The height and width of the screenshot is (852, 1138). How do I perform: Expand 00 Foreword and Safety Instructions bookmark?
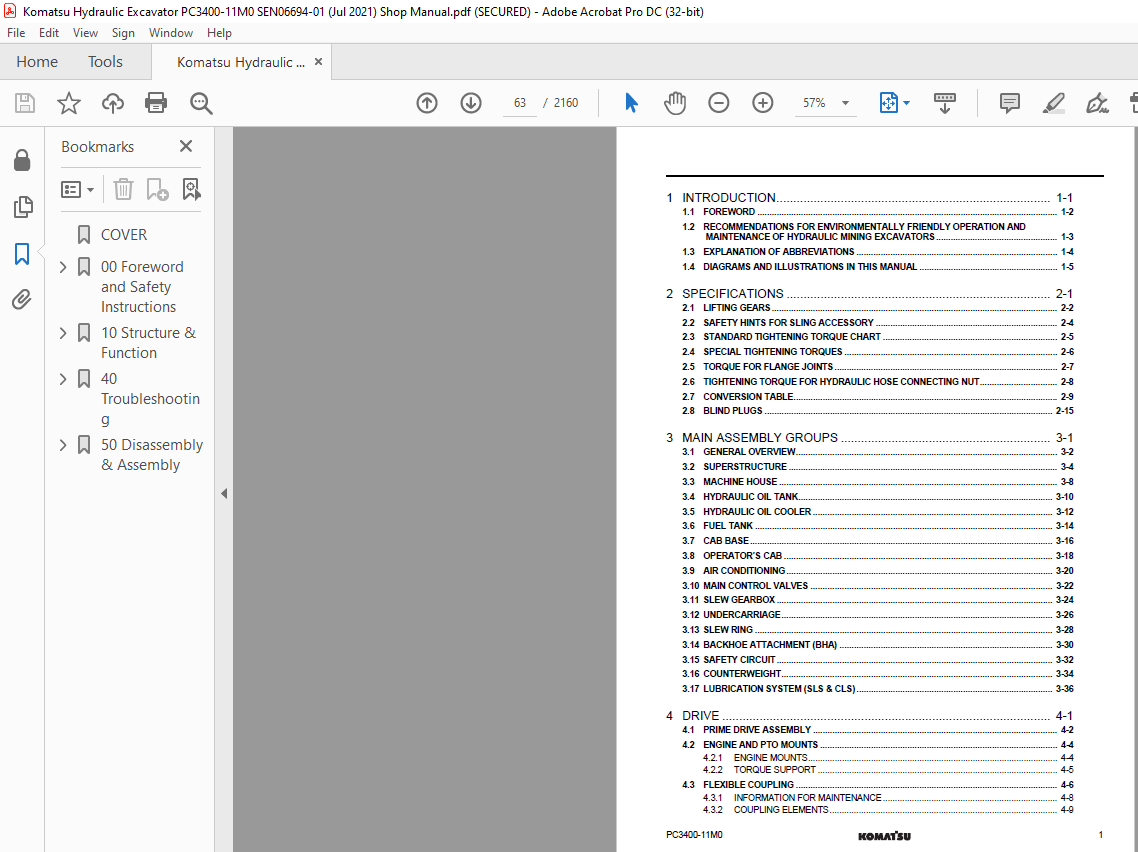tap(63, 267)
